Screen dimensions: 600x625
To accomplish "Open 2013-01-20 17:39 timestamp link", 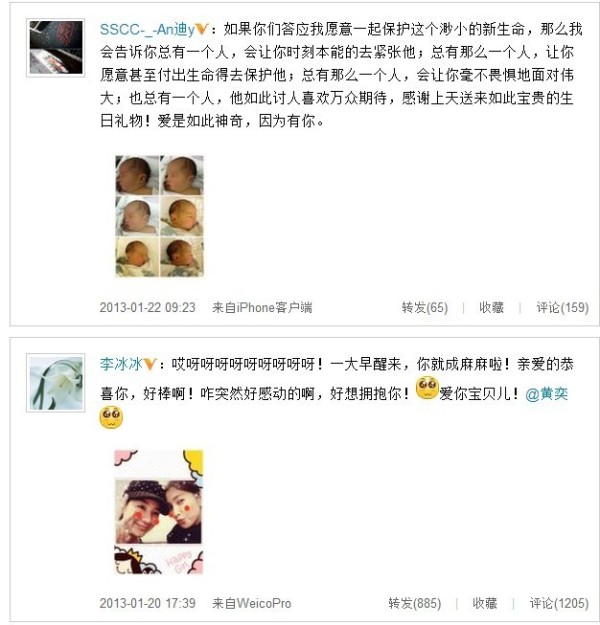I will tap(148, 603).
